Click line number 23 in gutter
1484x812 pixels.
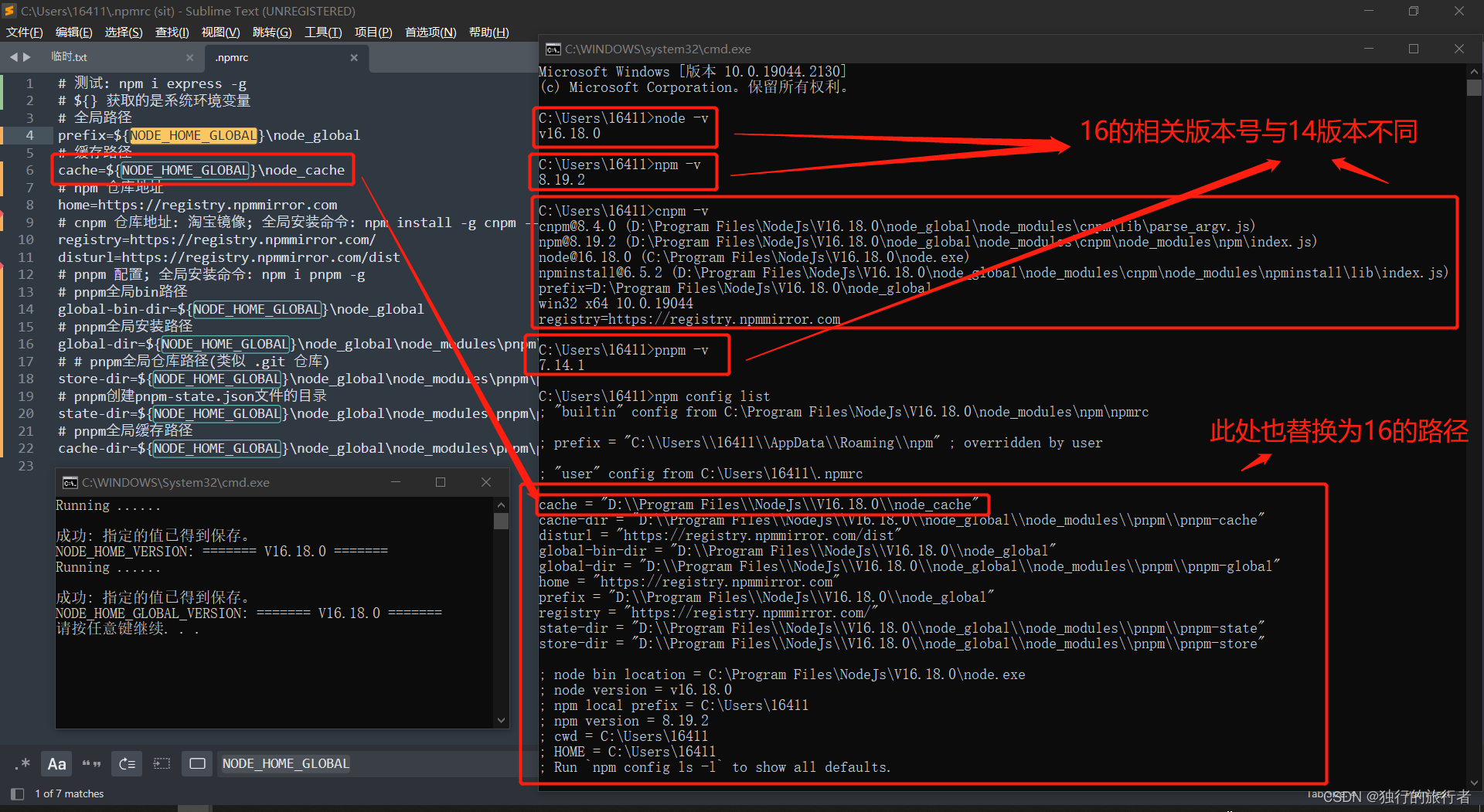tap(26, 466)
